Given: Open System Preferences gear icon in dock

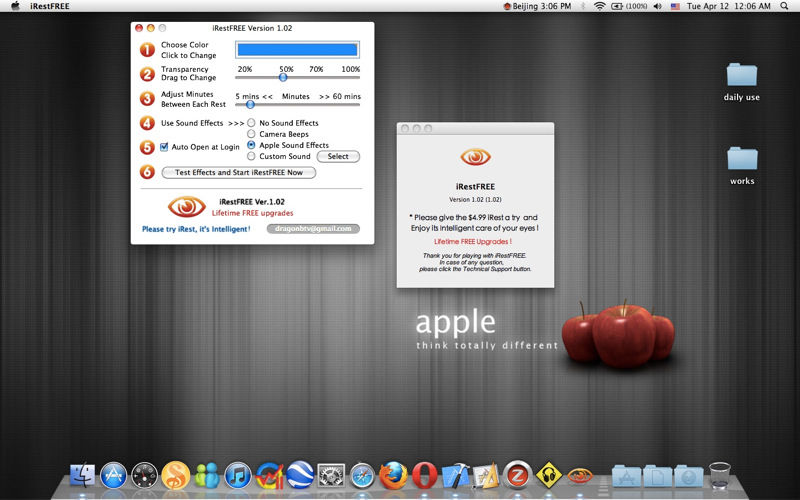Looking at the screenshot, I should 331,476.
